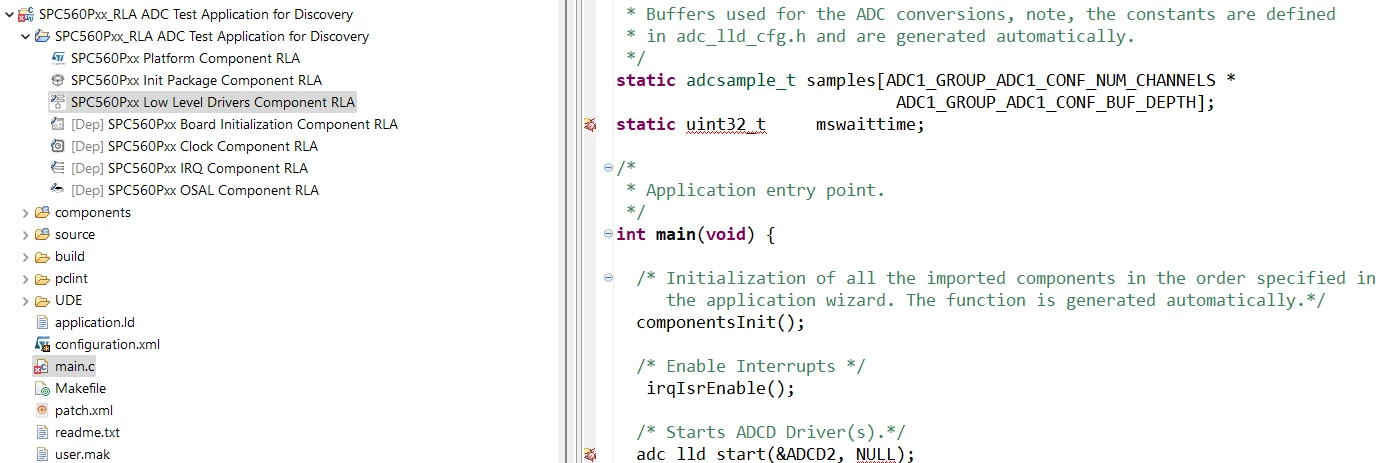This screenshot has width=1387, height=463.
Task: Select the source folder label
Action: pos(75,234)
